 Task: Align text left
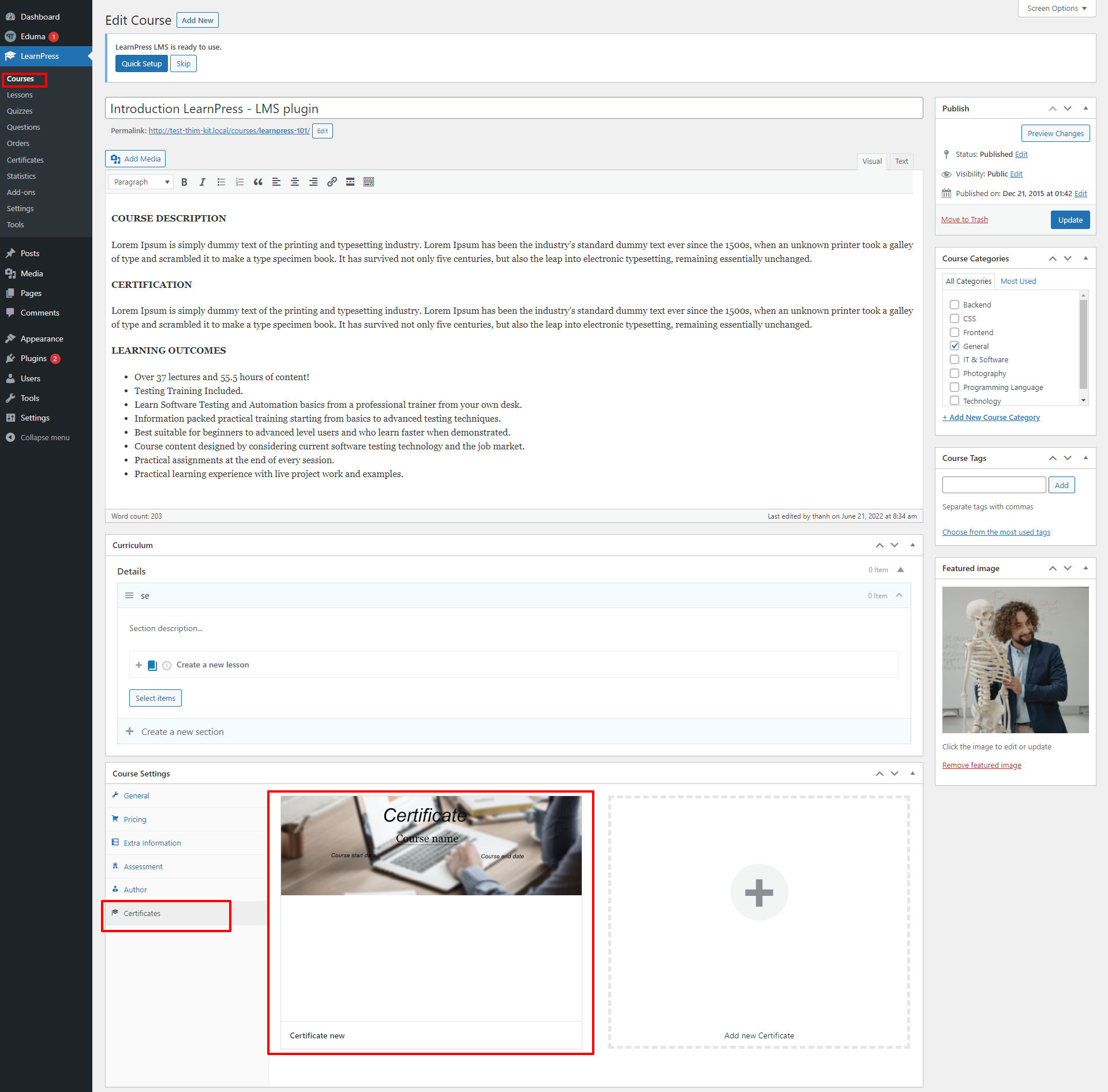pos(276,182)
